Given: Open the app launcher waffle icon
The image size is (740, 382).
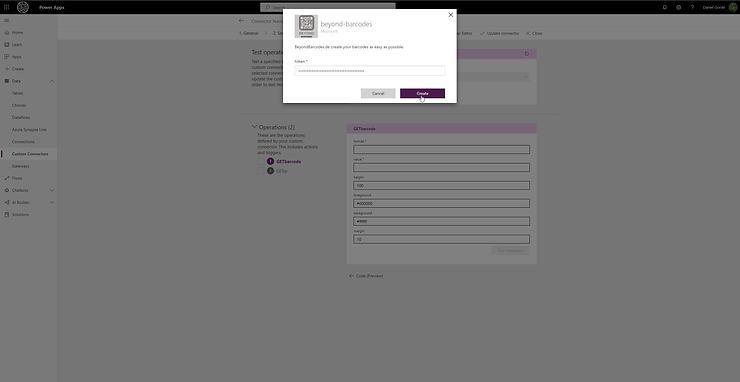Looking at the screenshot, I should click(7, 7).
